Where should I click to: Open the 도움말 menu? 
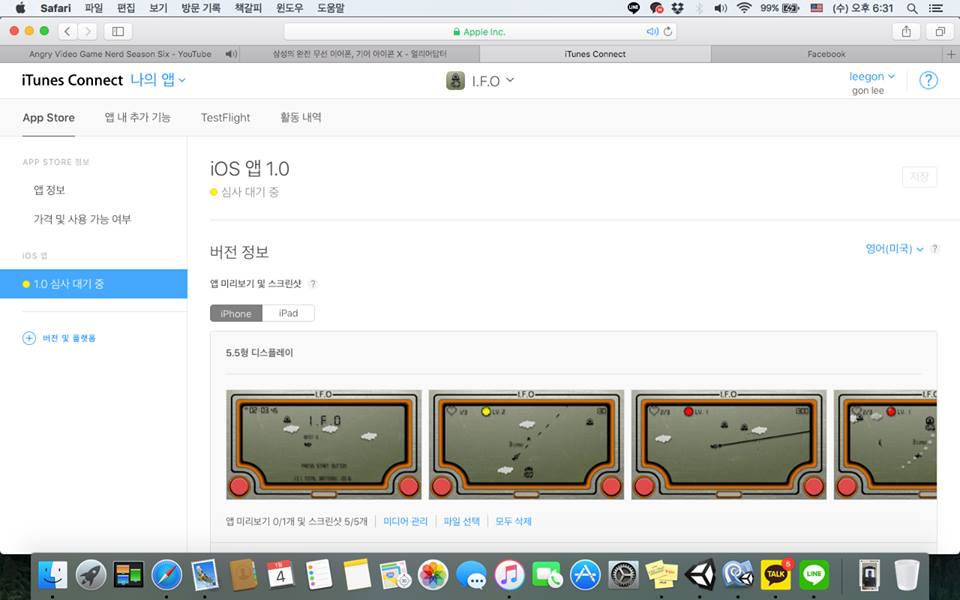[x=331, y=8]
